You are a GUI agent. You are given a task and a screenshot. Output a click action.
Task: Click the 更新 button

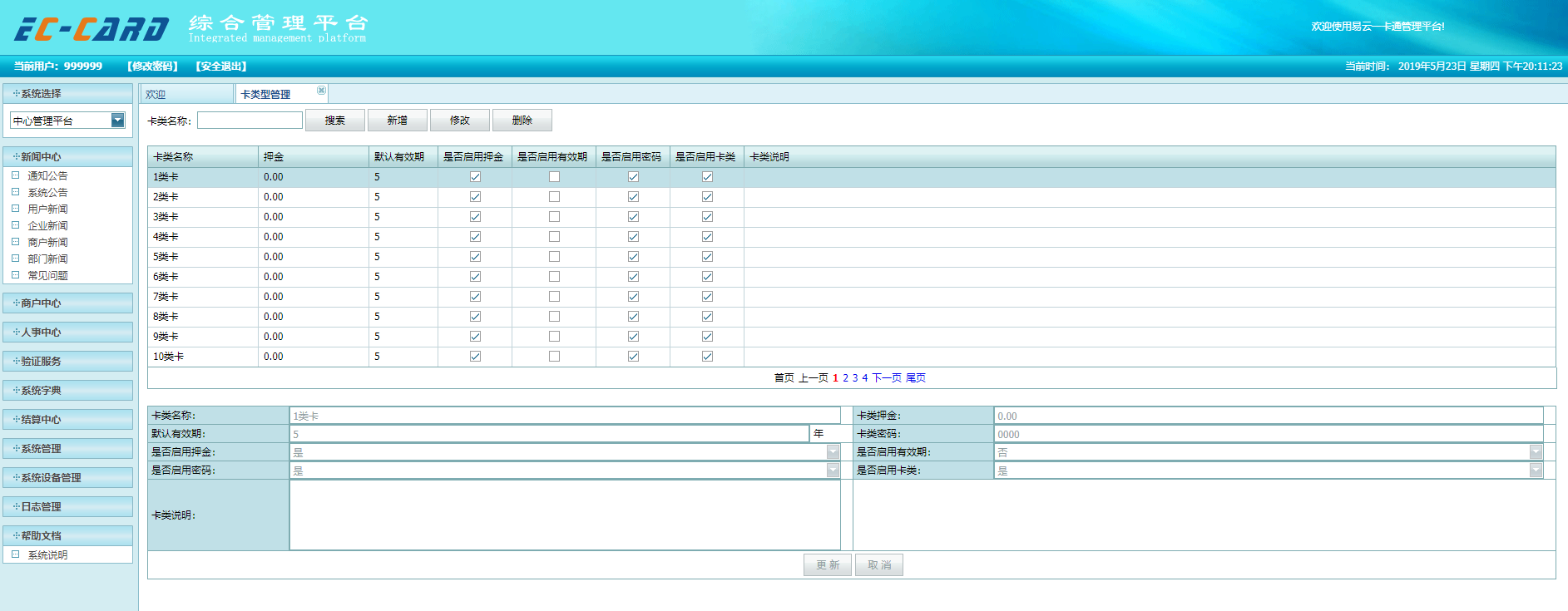click(x=828, y=564)
